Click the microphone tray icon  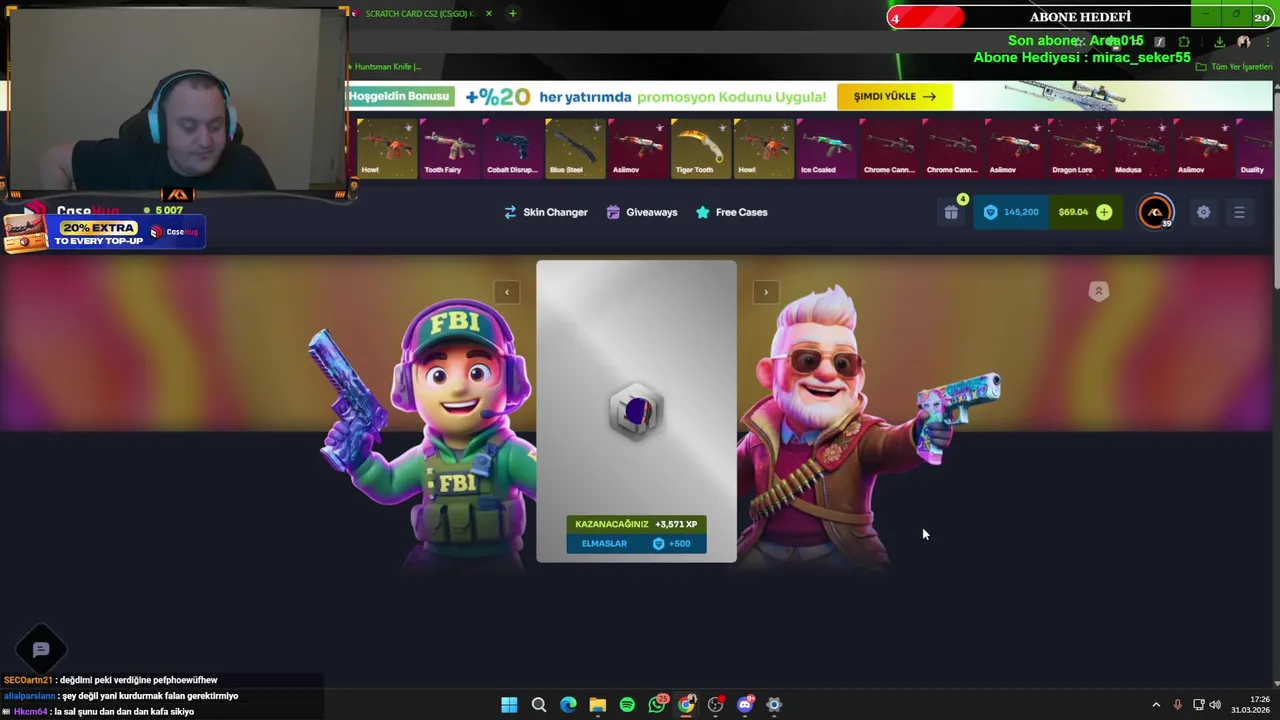(x=1177, y=705)
